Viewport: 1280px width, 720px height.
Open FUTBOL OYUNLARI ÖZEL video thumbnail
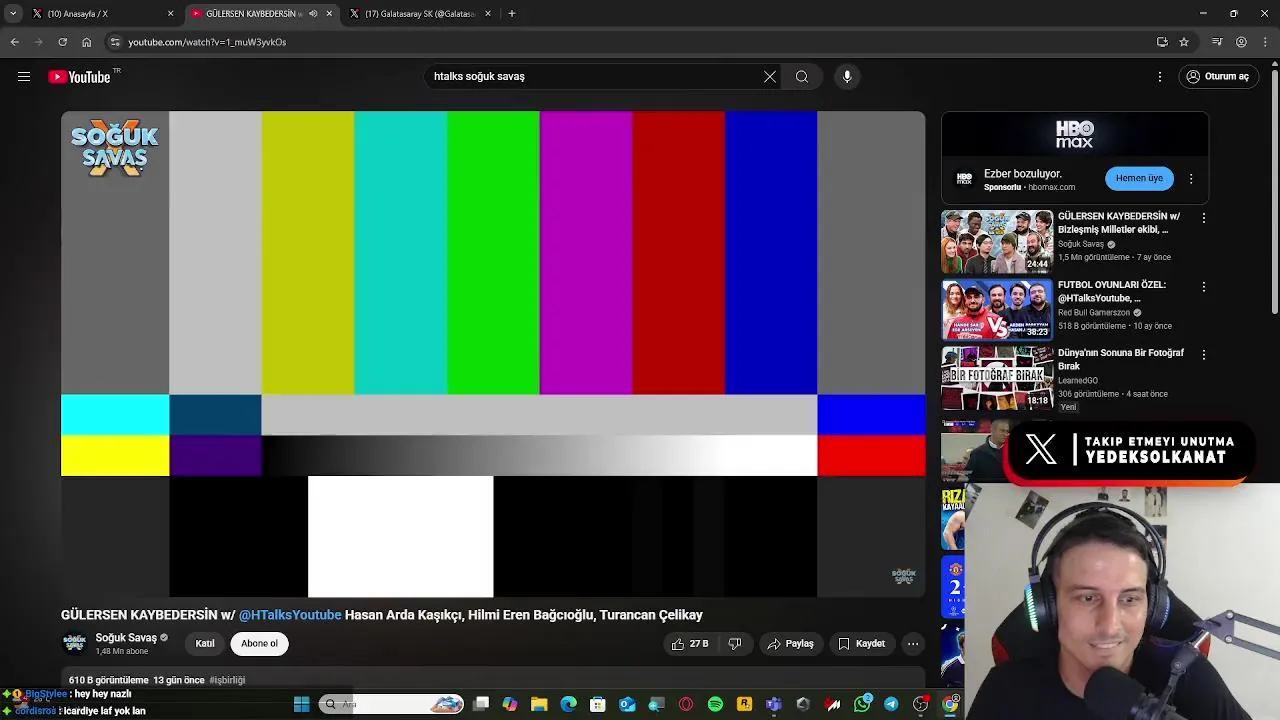997,310
